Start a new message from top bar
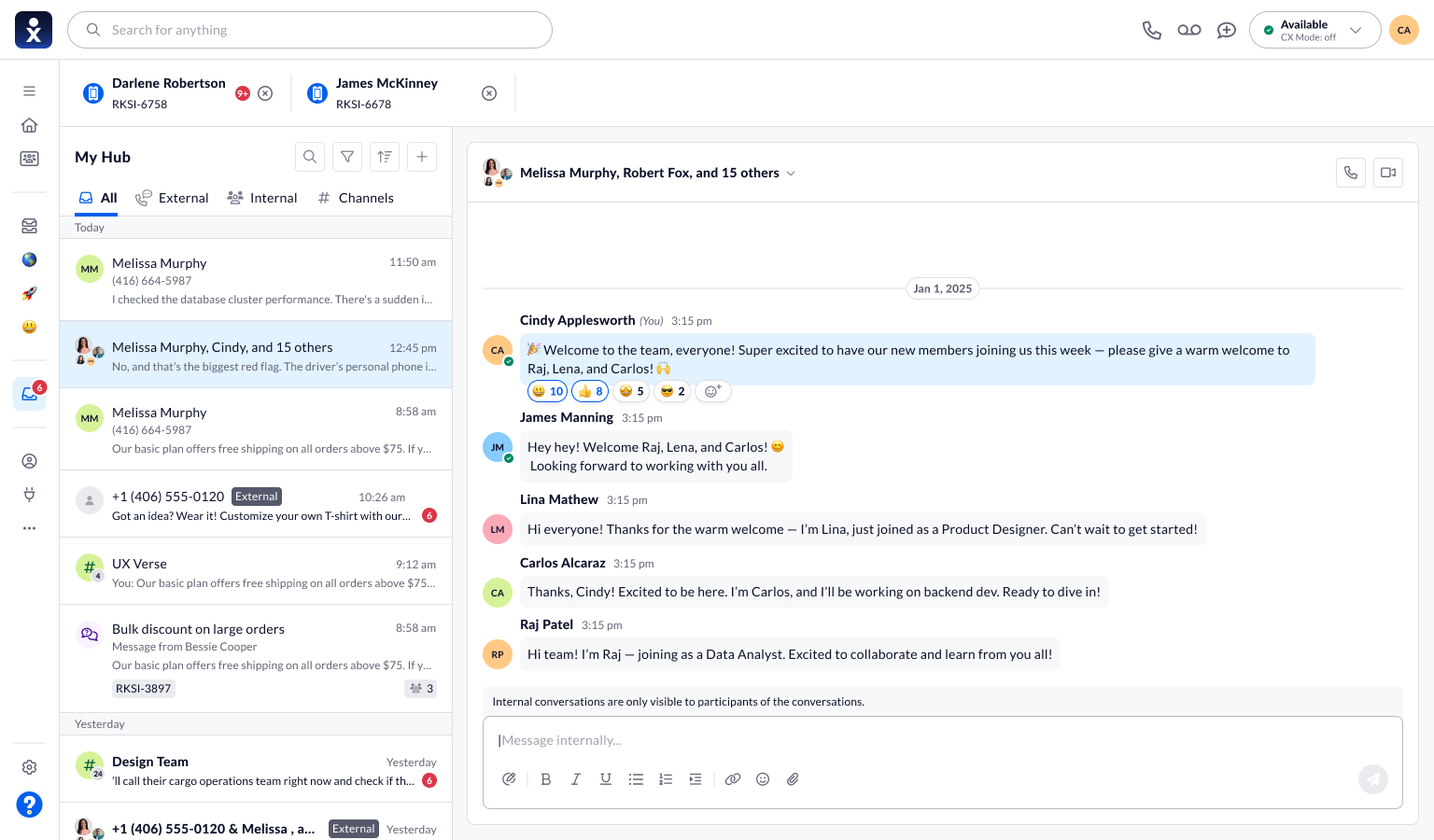This screenshot has height=840, width=1434. tap(1227, 30)
